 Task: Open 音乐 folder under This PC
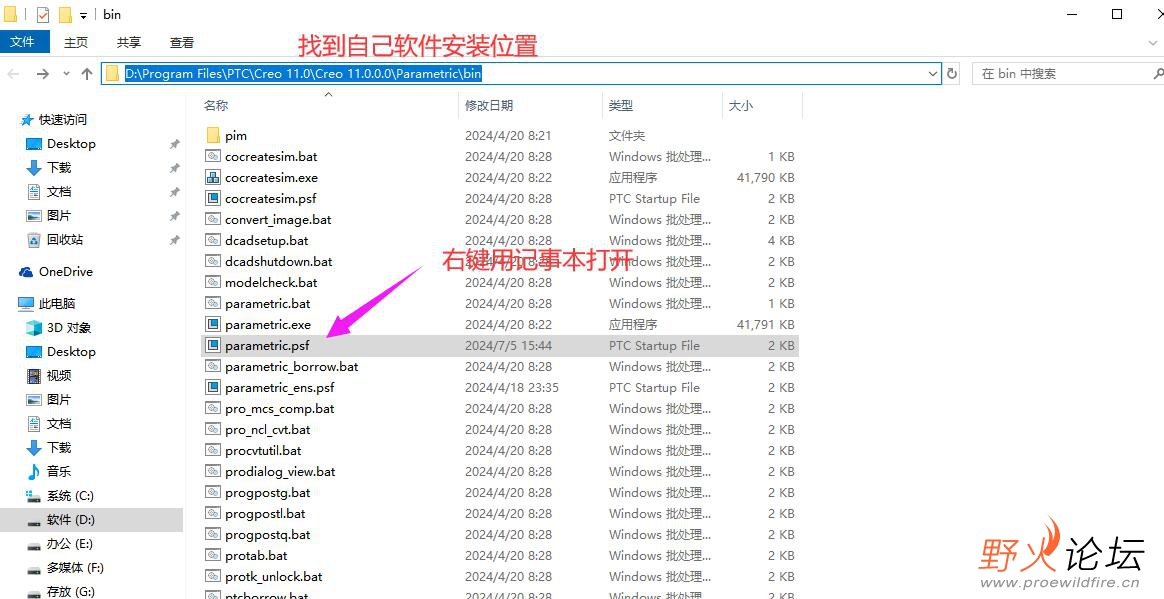(59, 471)
